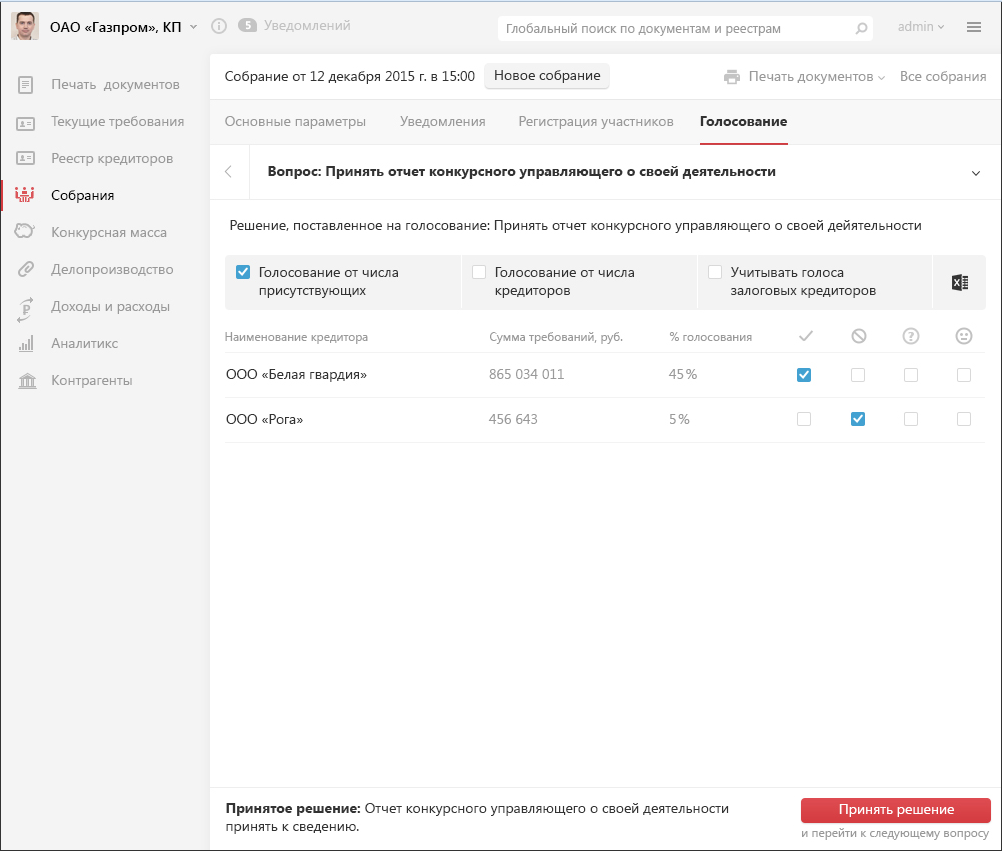The image size is (1002, 851).
Task: Switch to Регистрация участников tab
Action: (596, 122)
